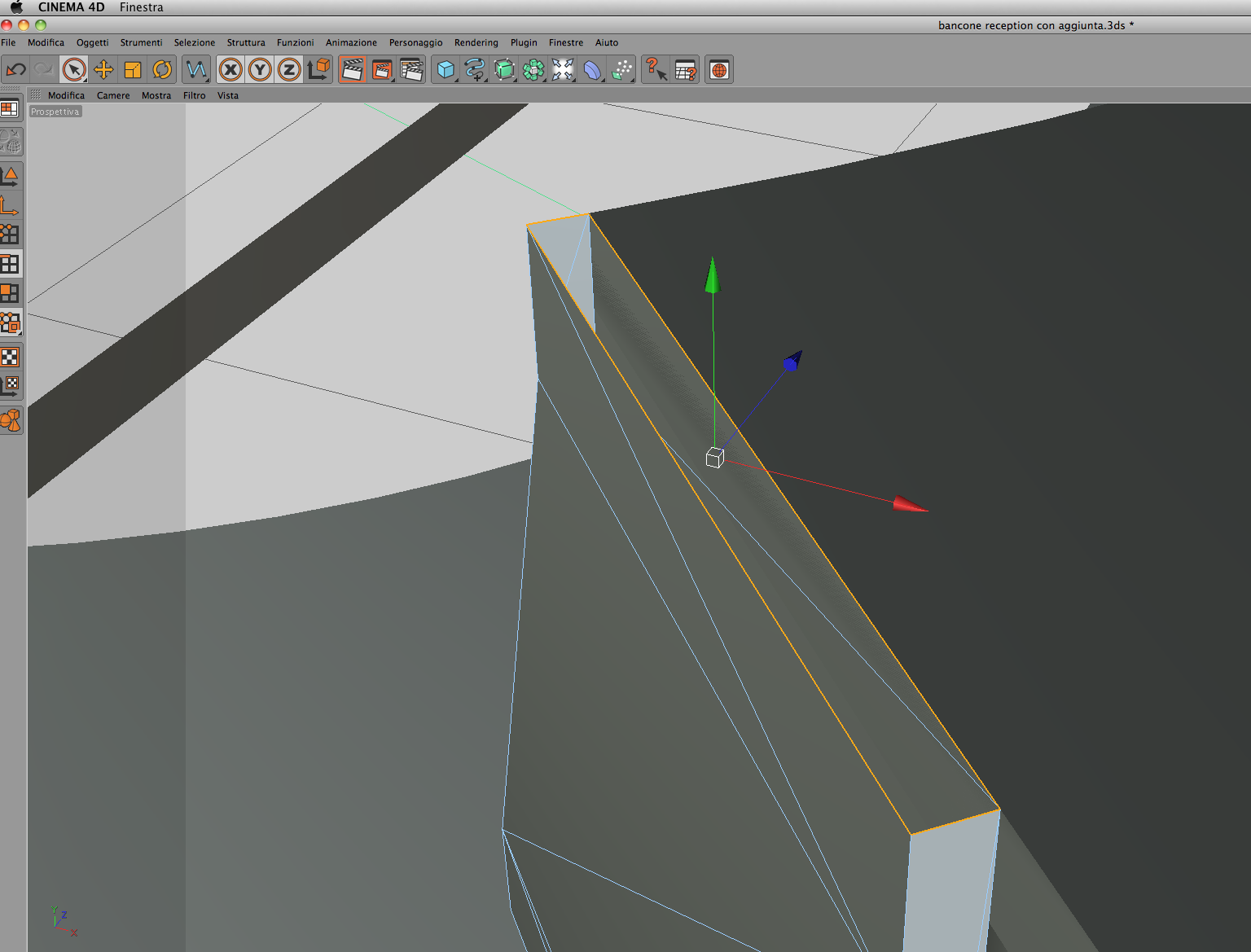This screenshot has width=1251, height=952.
Task: Select the Move tool icon
Action: coord(103,70)
